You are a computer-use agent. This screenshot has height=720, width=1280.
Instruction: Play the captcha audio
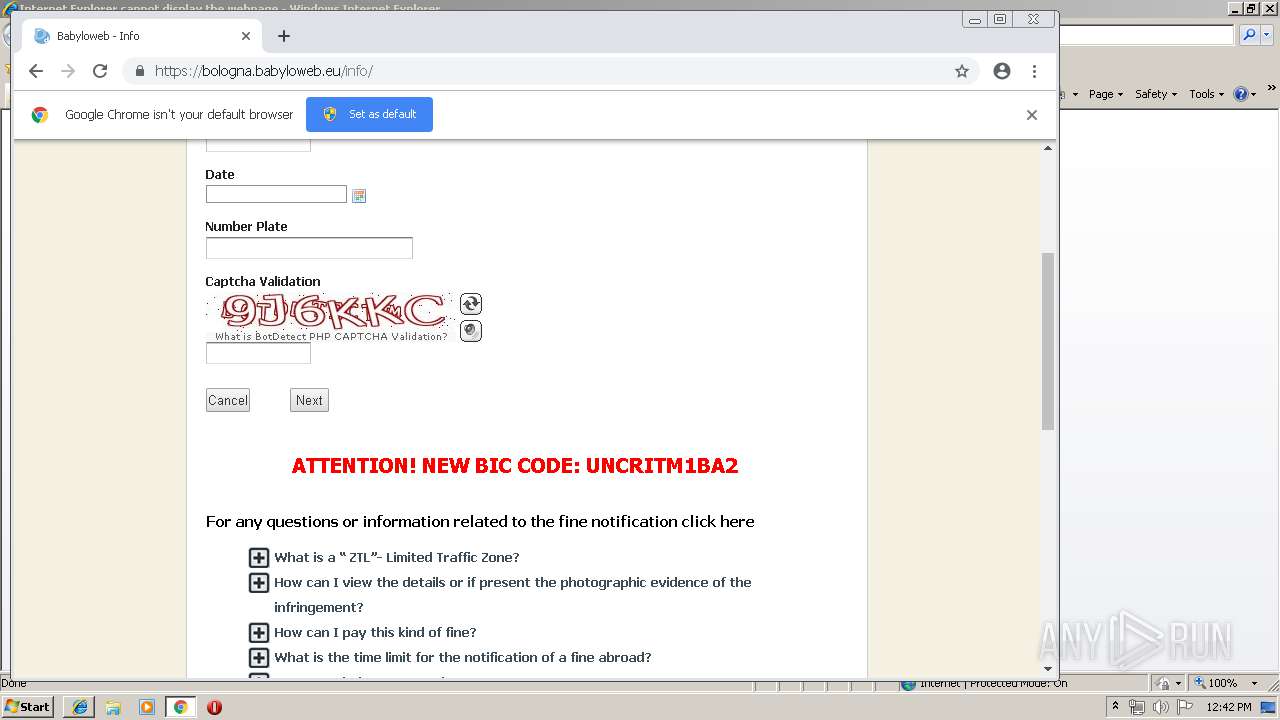tap(471, 331)
